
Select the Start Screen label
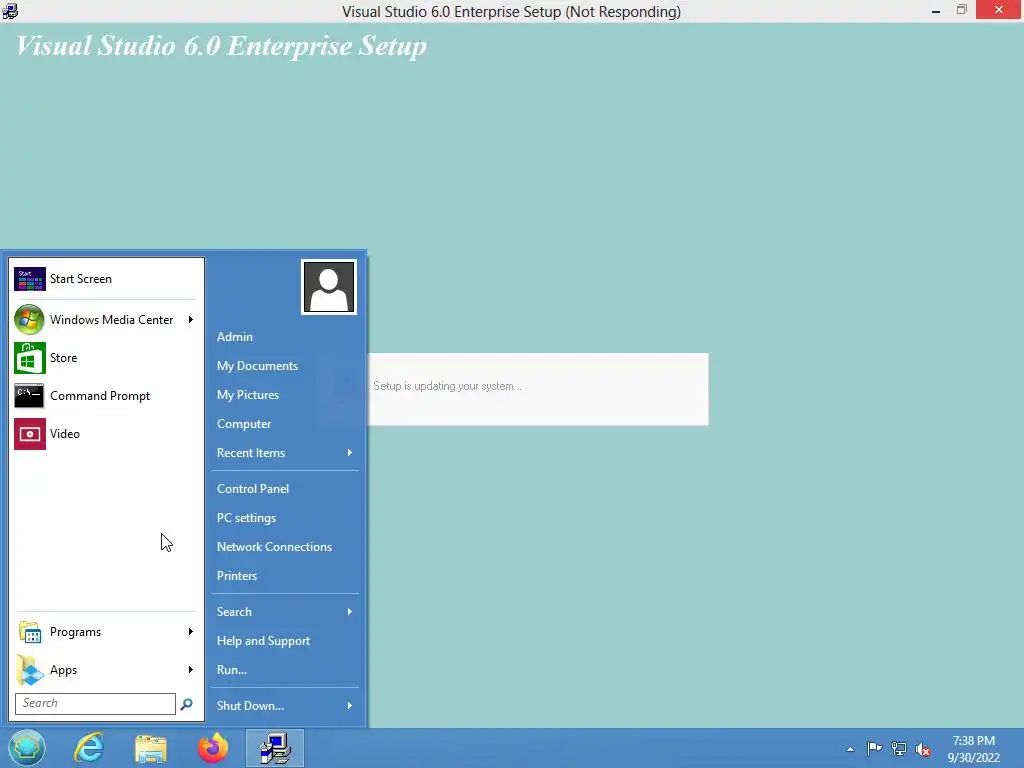81,279
